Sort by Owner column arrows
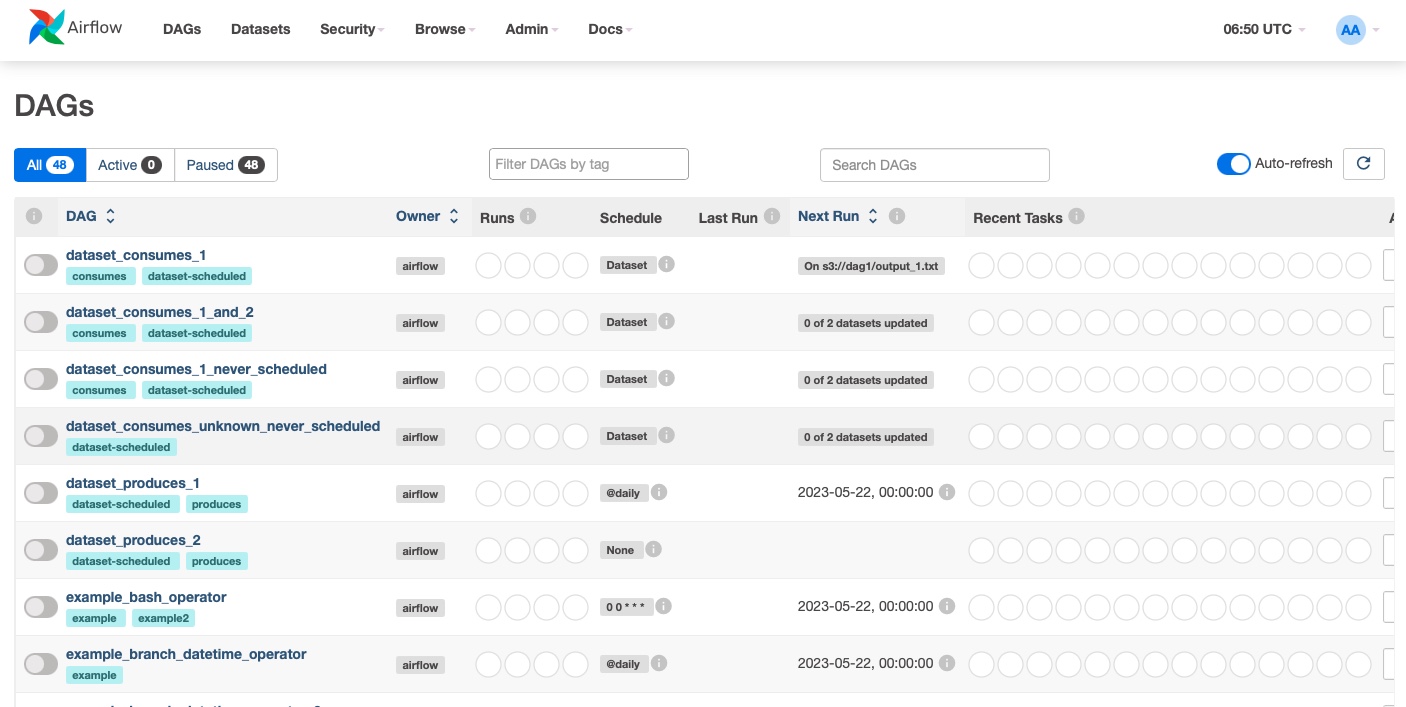1406x707 pixels. tap(454, 216)
